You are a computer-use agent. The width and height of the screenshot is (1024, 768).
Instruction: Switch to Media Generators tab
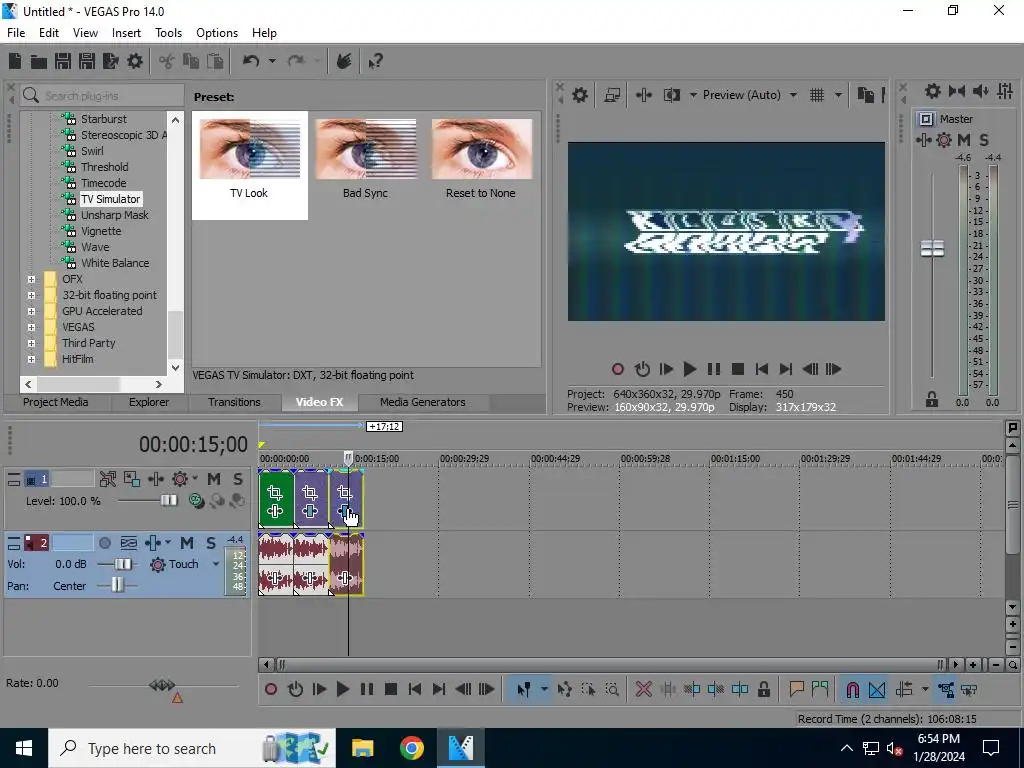pos(423,402)
